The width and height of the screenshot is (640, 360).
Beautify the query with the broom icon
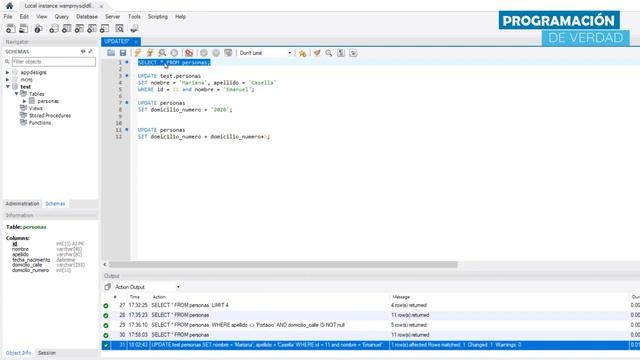click(x=317, y=53)
